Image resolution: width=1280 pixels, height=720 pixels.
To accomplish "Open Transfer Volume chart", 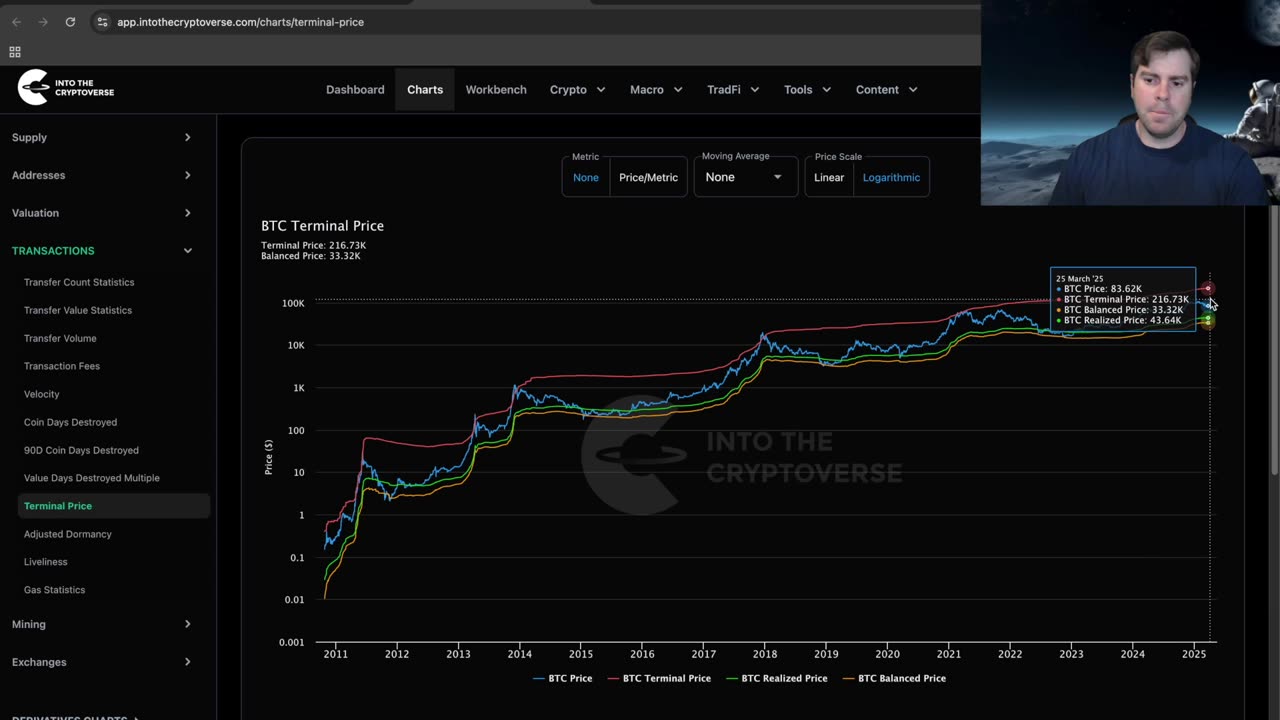I will pyautogui.click(x=60, y=338).
